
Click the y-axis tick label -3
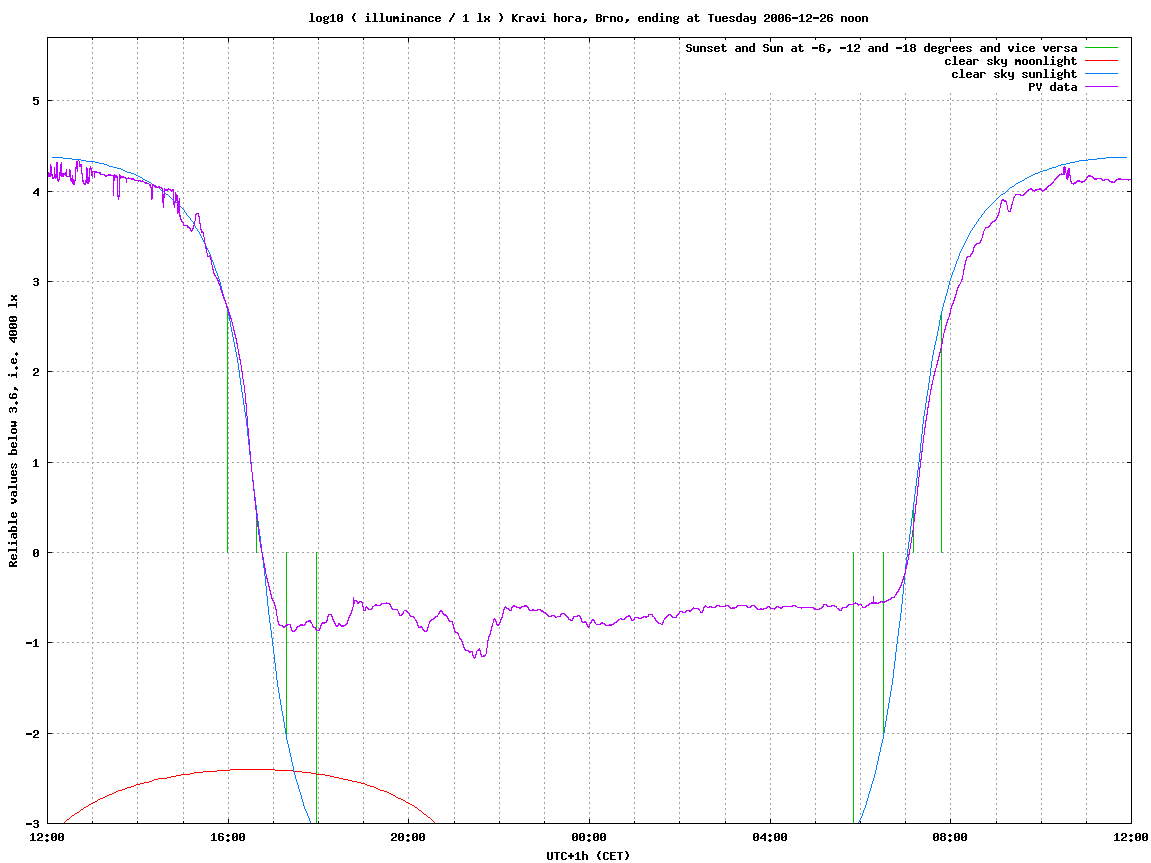[x=33, y=824]
